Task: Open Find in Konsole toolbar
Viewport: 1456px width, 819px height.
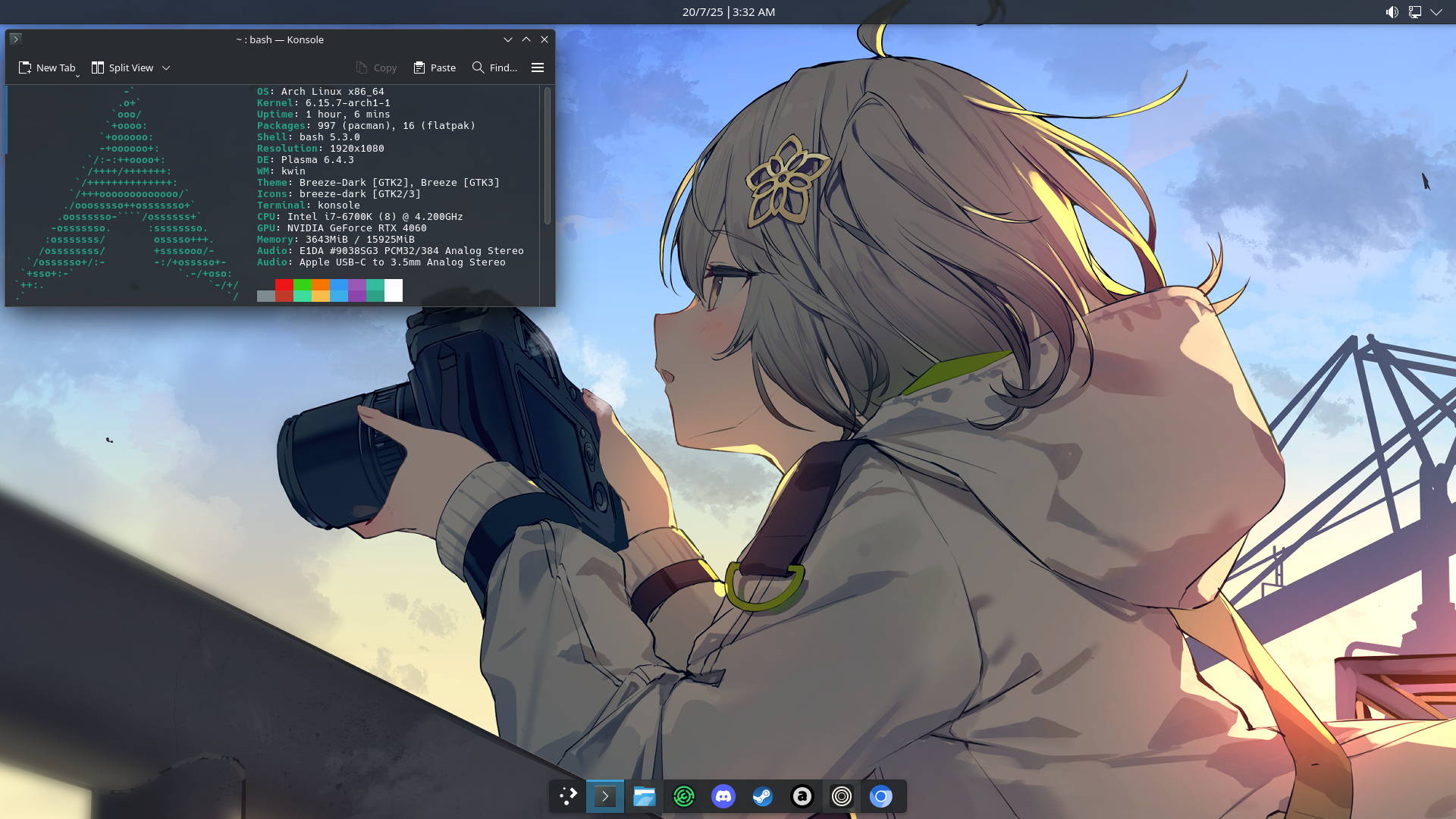Action: point(494,67)
